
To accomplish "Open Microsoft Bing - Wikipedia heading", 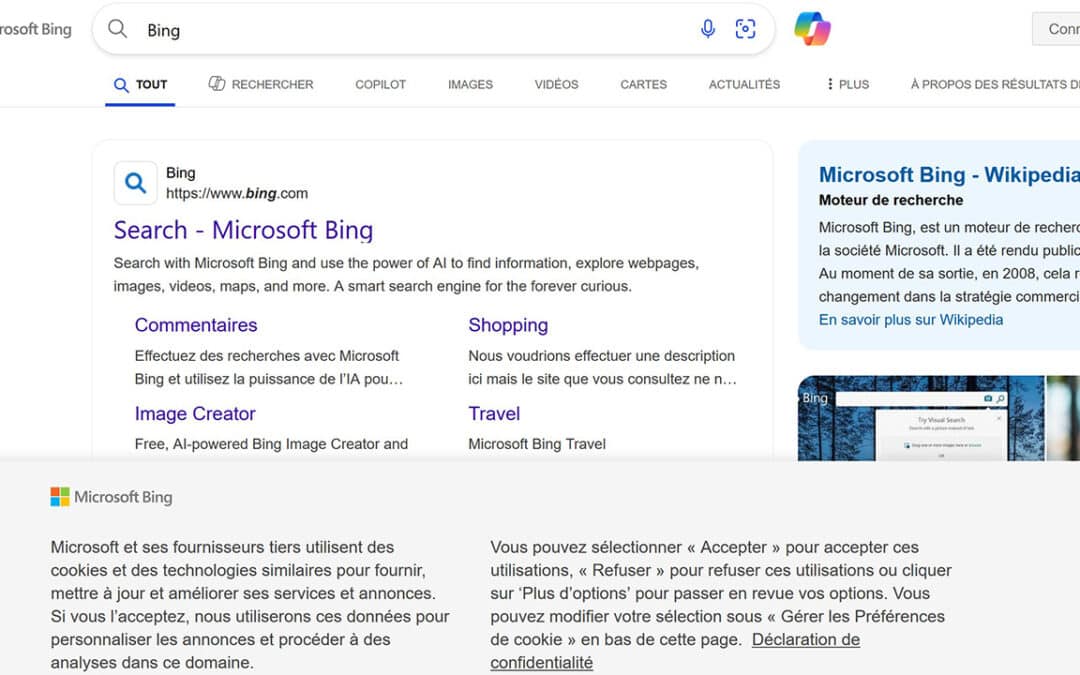I will coord(949,175).
